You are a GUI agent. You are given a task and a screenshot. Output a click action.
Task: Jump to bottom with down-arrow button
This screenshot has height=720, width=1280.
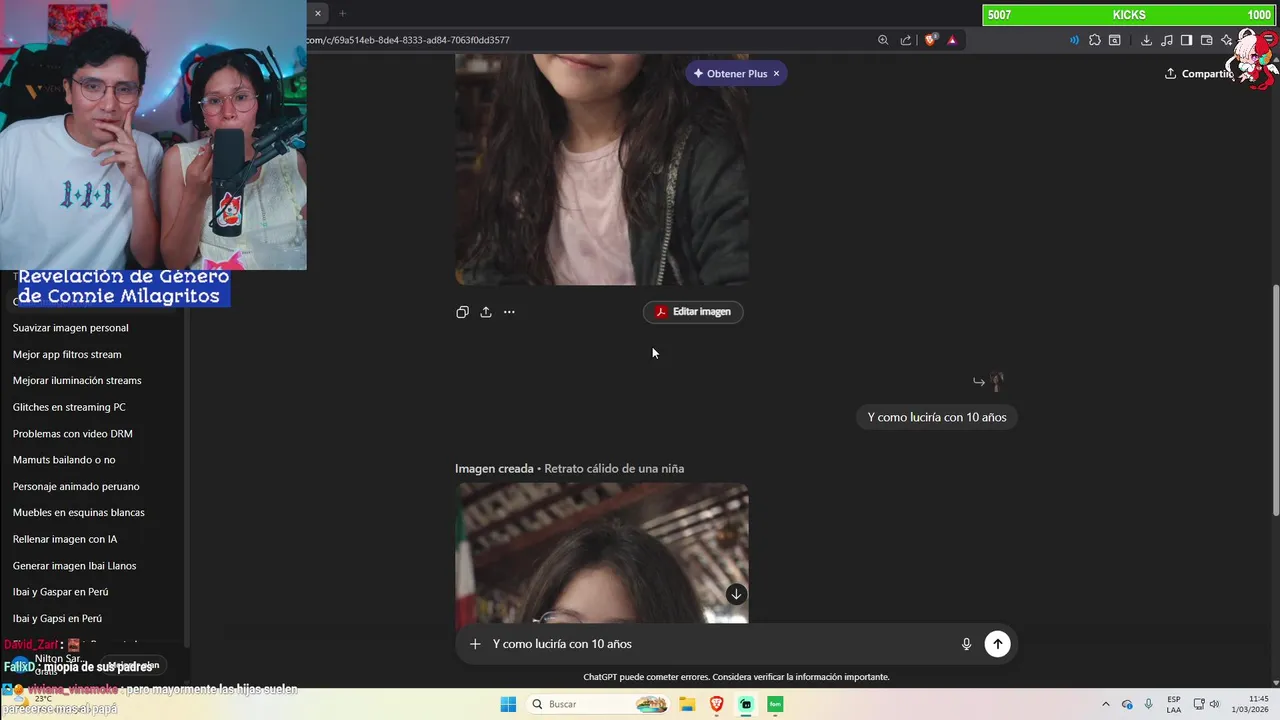tap(736, 594)
